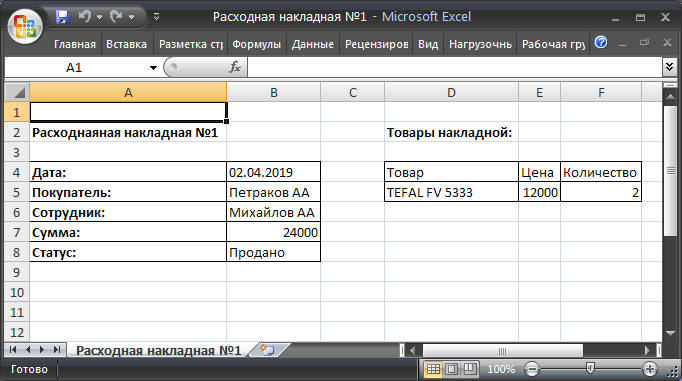Select the status cell Продано
Screen dimensions: 682x381
coord(274,252)
